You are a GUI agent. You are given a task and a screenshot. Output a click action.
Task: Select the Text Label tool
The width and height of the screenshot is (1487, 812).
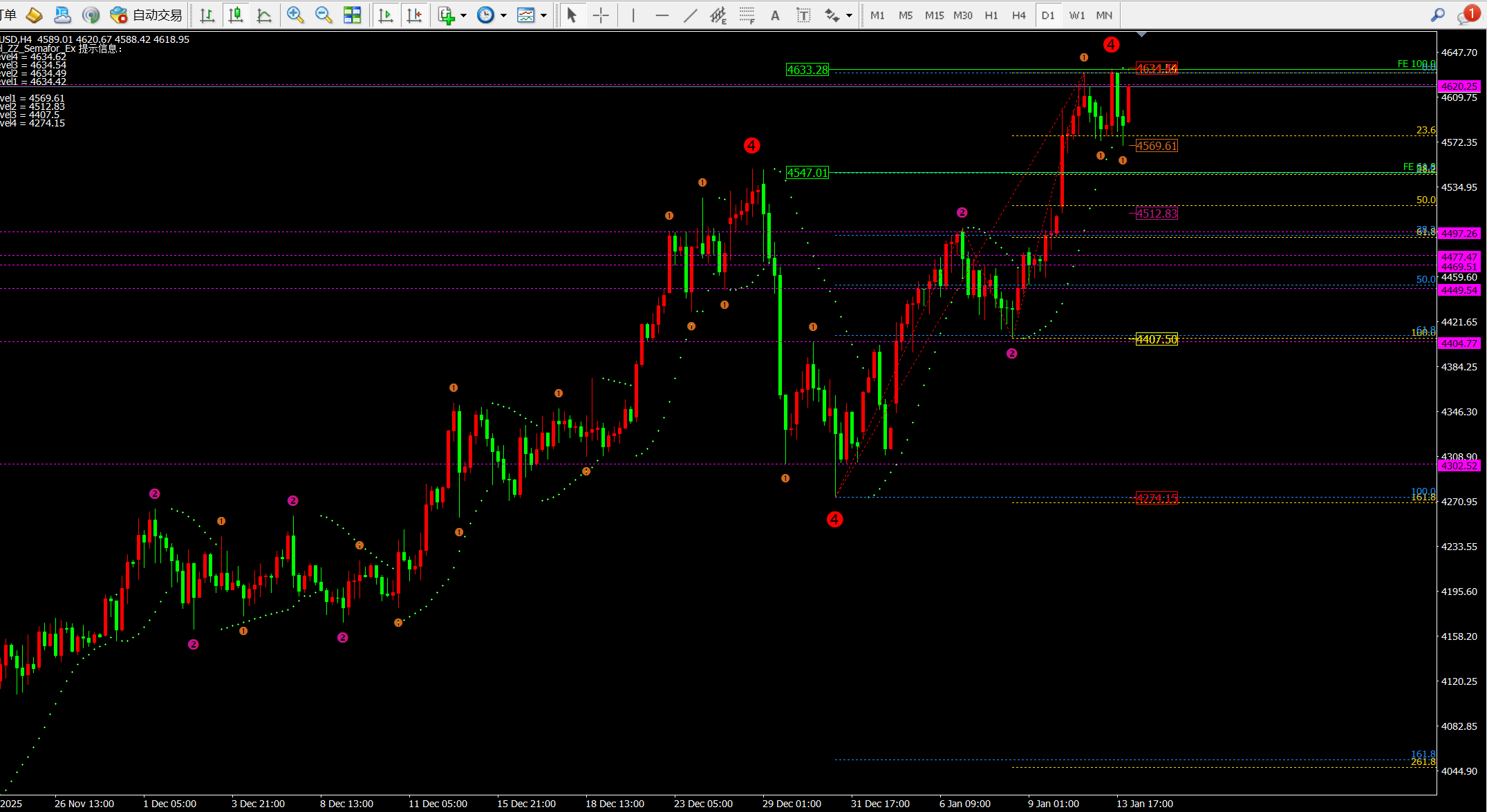coord(803,15)
